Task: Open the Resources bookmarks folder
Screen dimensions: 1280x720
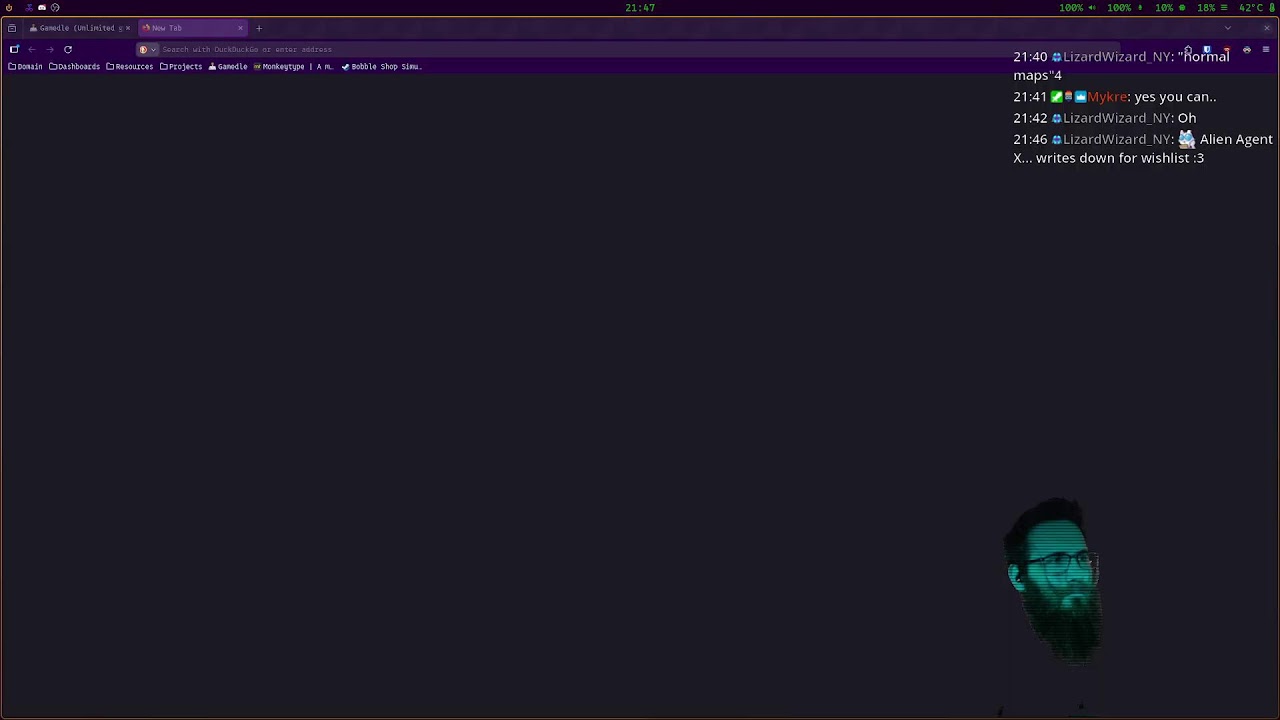Action: click(129, 67)
